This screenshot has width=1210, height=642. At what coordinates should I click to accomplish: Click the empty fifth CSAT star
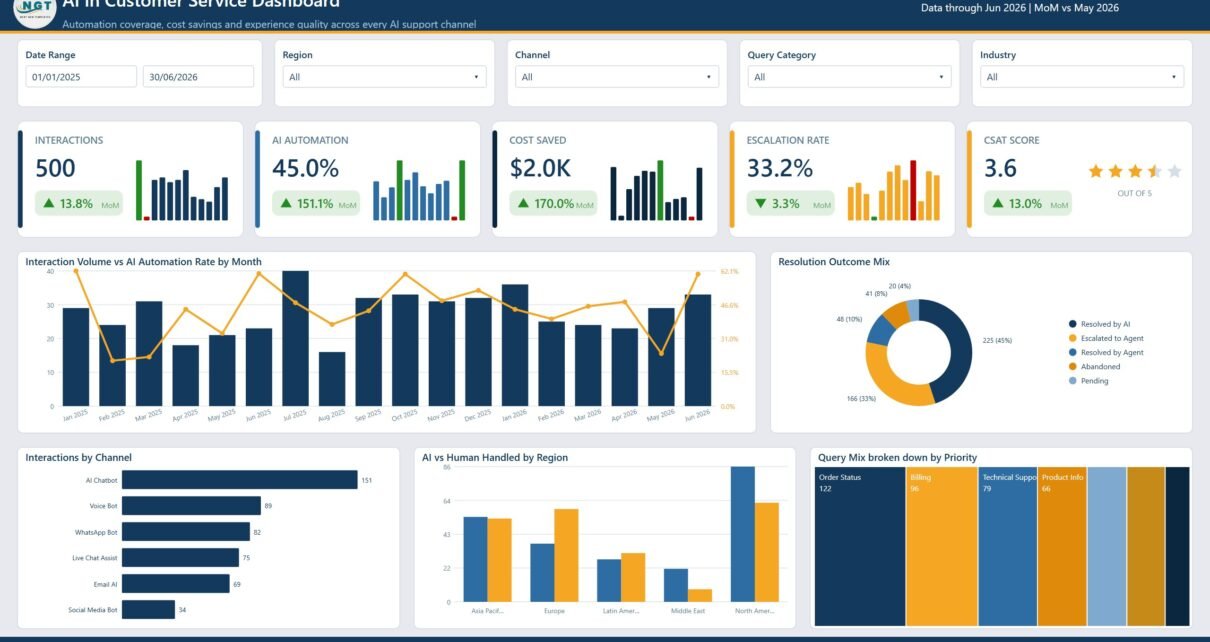click(1174, 171)
